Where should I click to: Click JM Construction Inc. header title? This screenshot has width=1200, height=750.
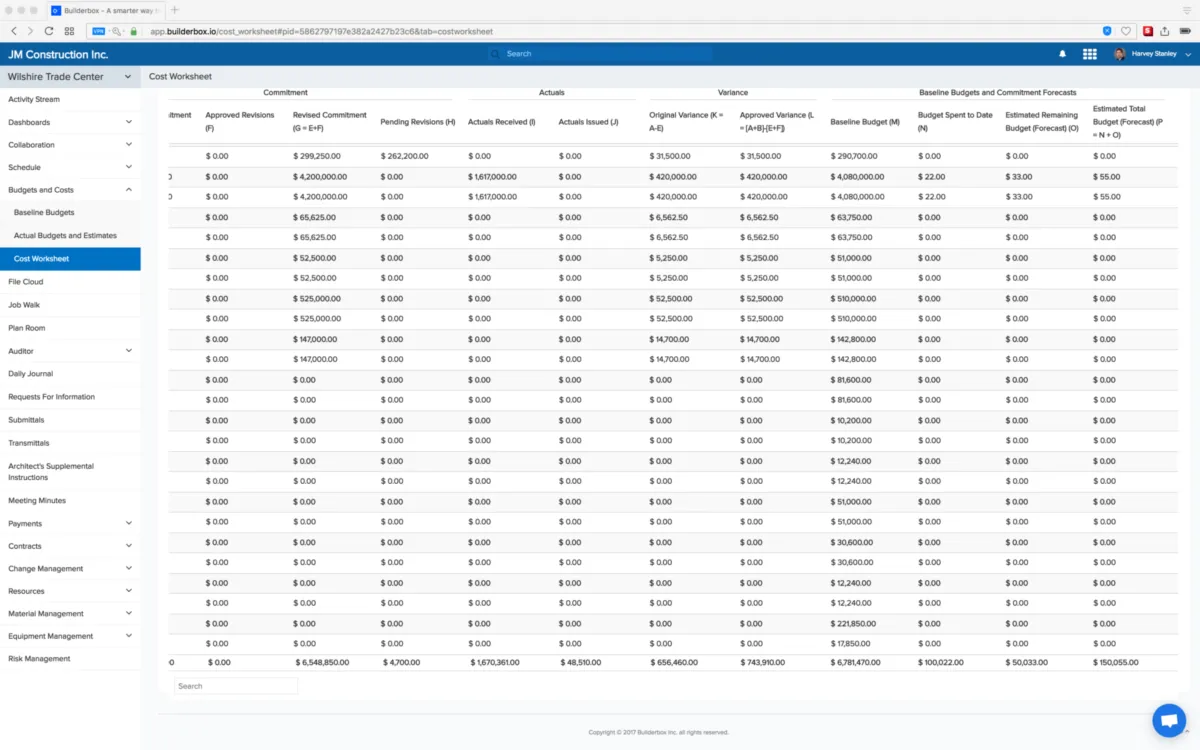coord(58,54)
